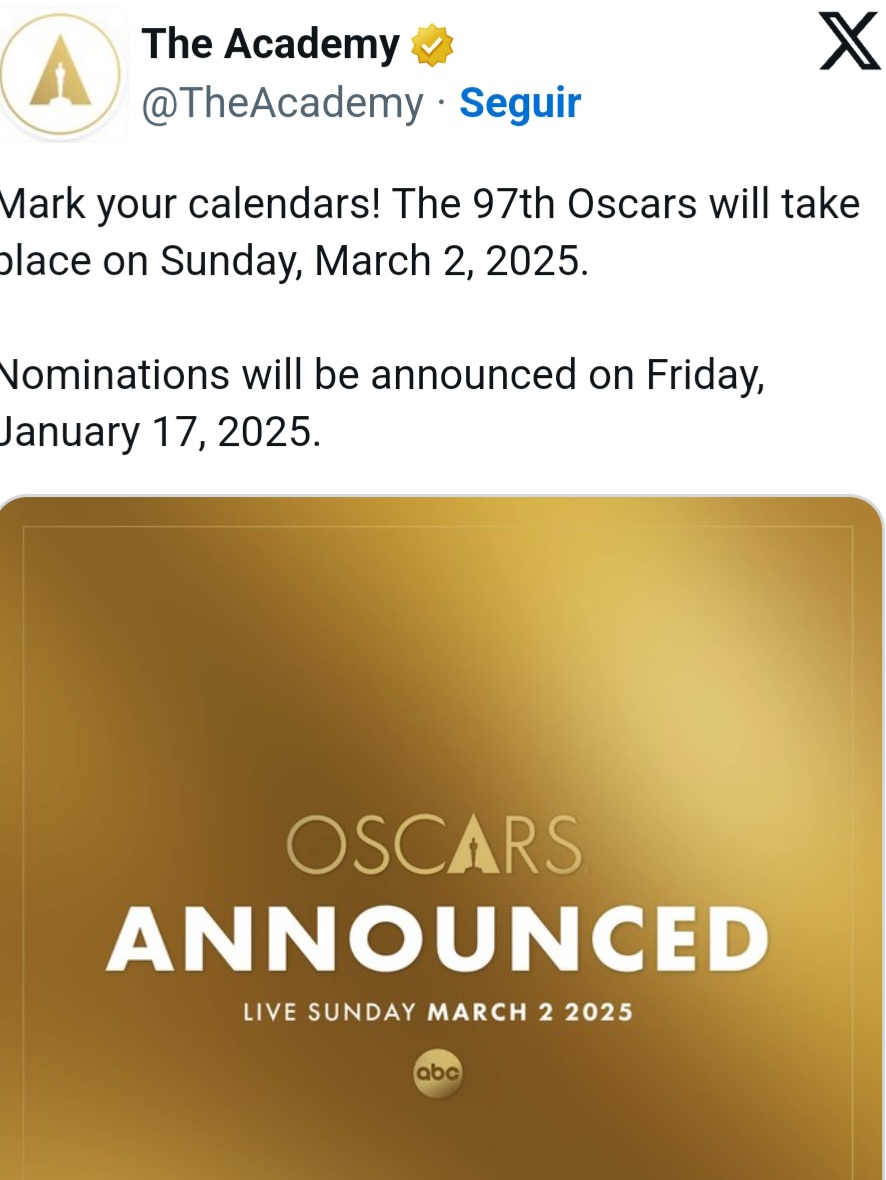The height and width of the screenshot is (1180, 886).
Task: Select the "January 17, 2025" date text
Action: pyautogui.click(x=160, y=432)
